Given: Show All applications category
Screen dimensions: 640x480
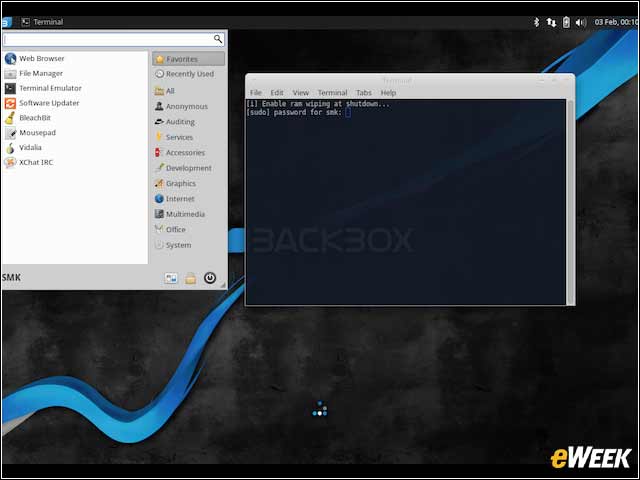Looking at the screenshot, I should 189,91.
